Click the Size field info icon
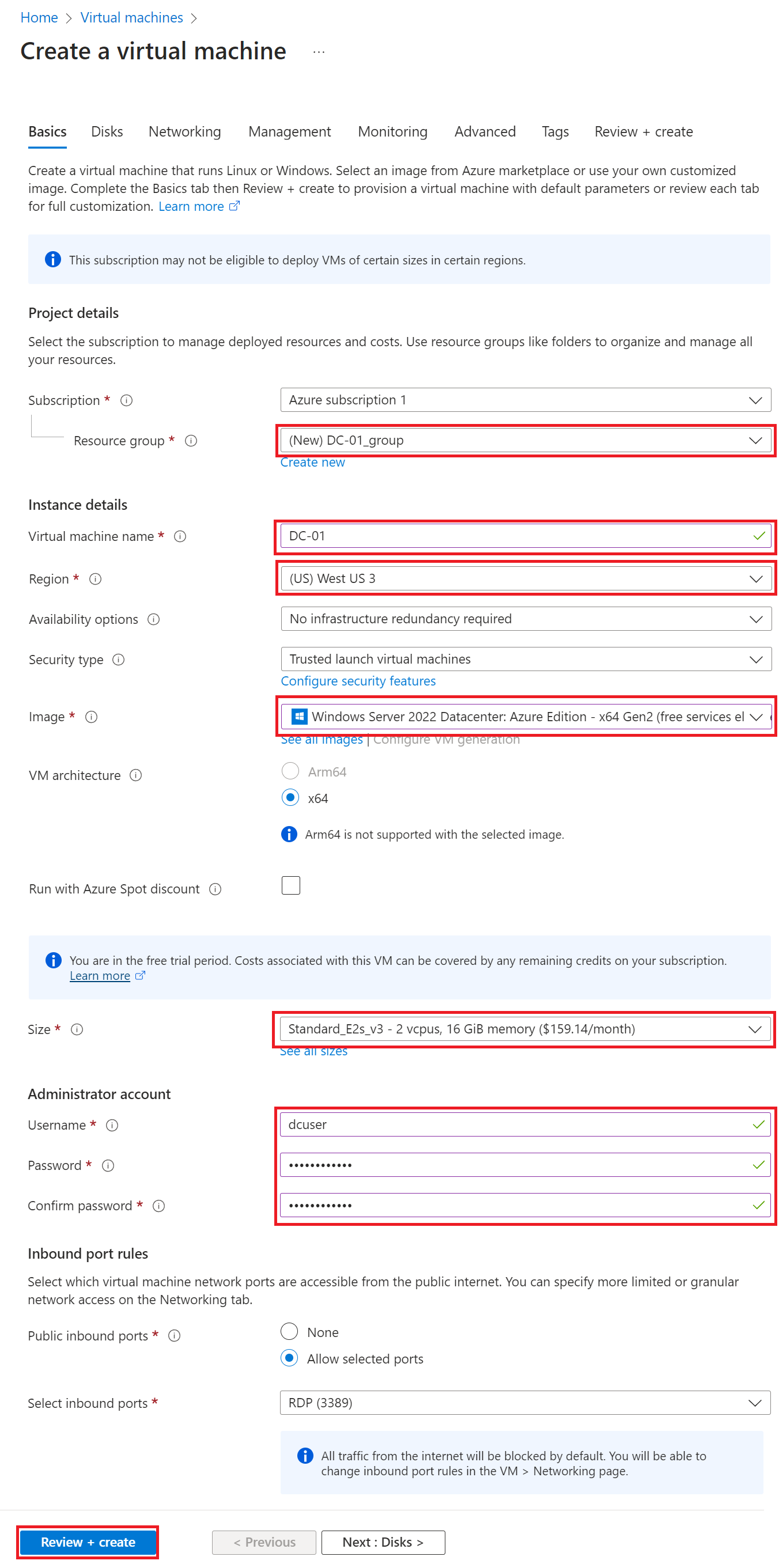This screenshot has width=779, height=1568. point(77,1029)
